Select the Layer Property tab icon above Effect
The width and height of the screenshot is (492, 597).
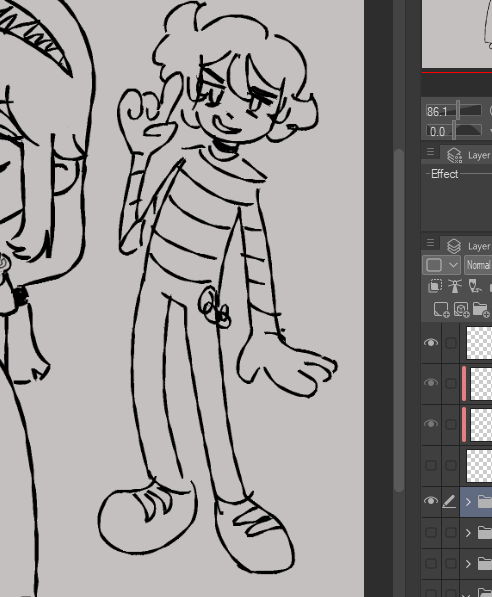(454, 155)
